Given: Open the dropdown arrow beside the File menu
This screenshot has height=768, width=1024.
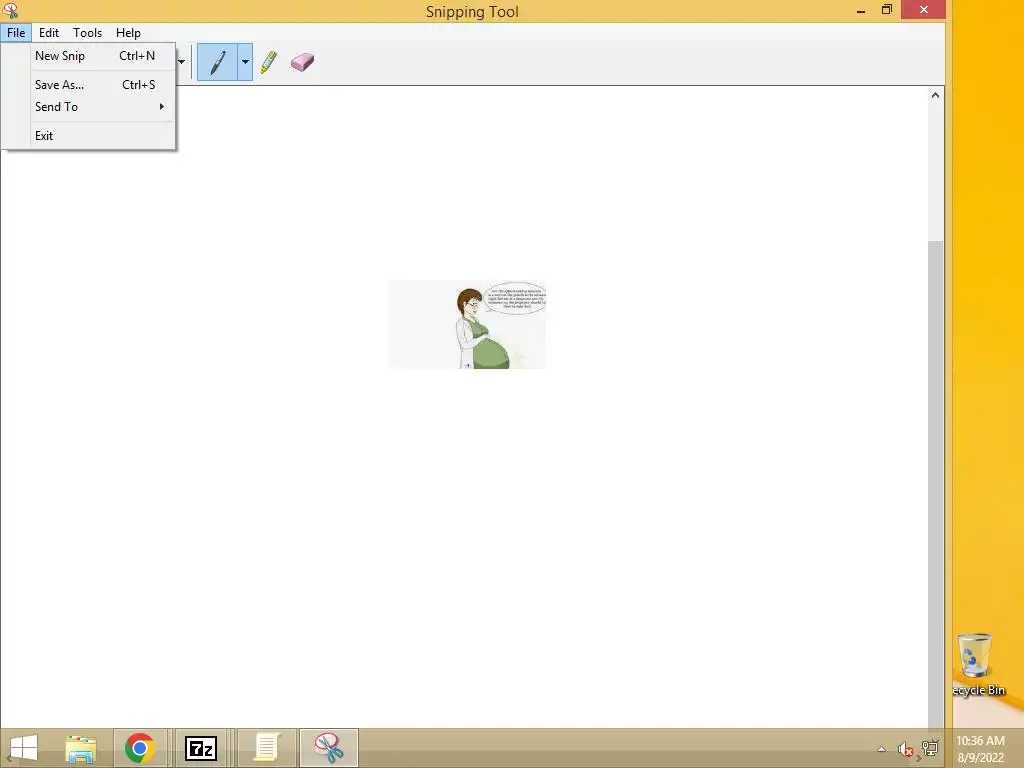Looking at the screenshot, I should click(x=182, y=62).
